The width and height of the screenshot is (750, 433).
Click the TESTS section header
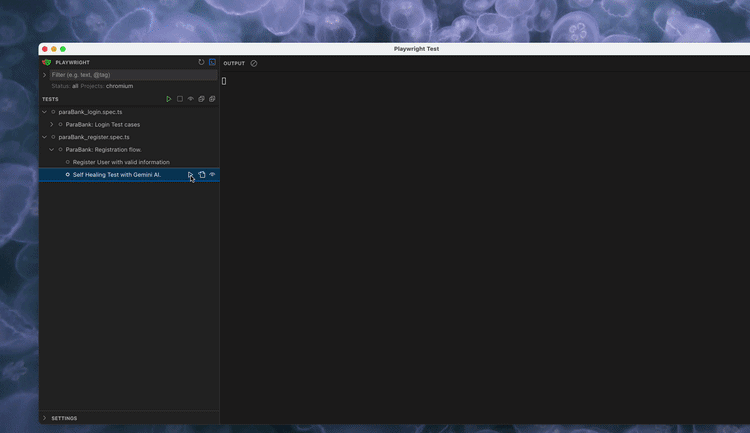pos(50,99)
